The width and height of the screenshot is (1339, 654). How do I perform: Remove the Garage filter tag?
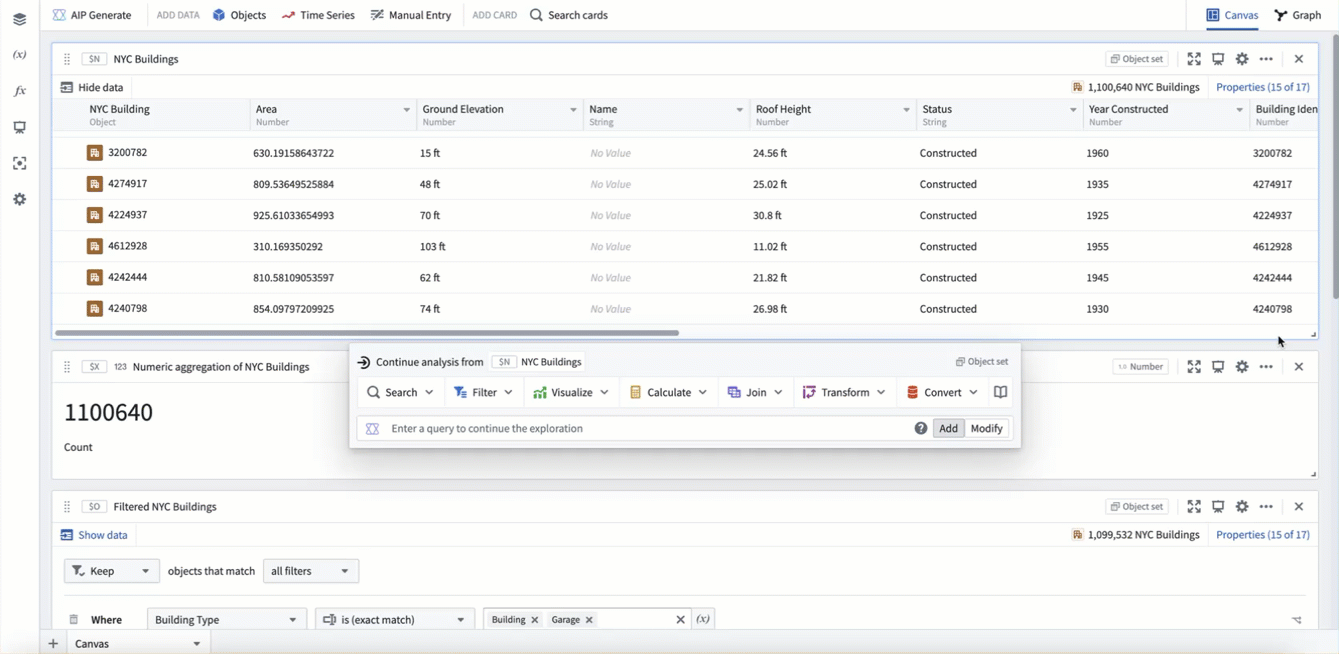589,620
